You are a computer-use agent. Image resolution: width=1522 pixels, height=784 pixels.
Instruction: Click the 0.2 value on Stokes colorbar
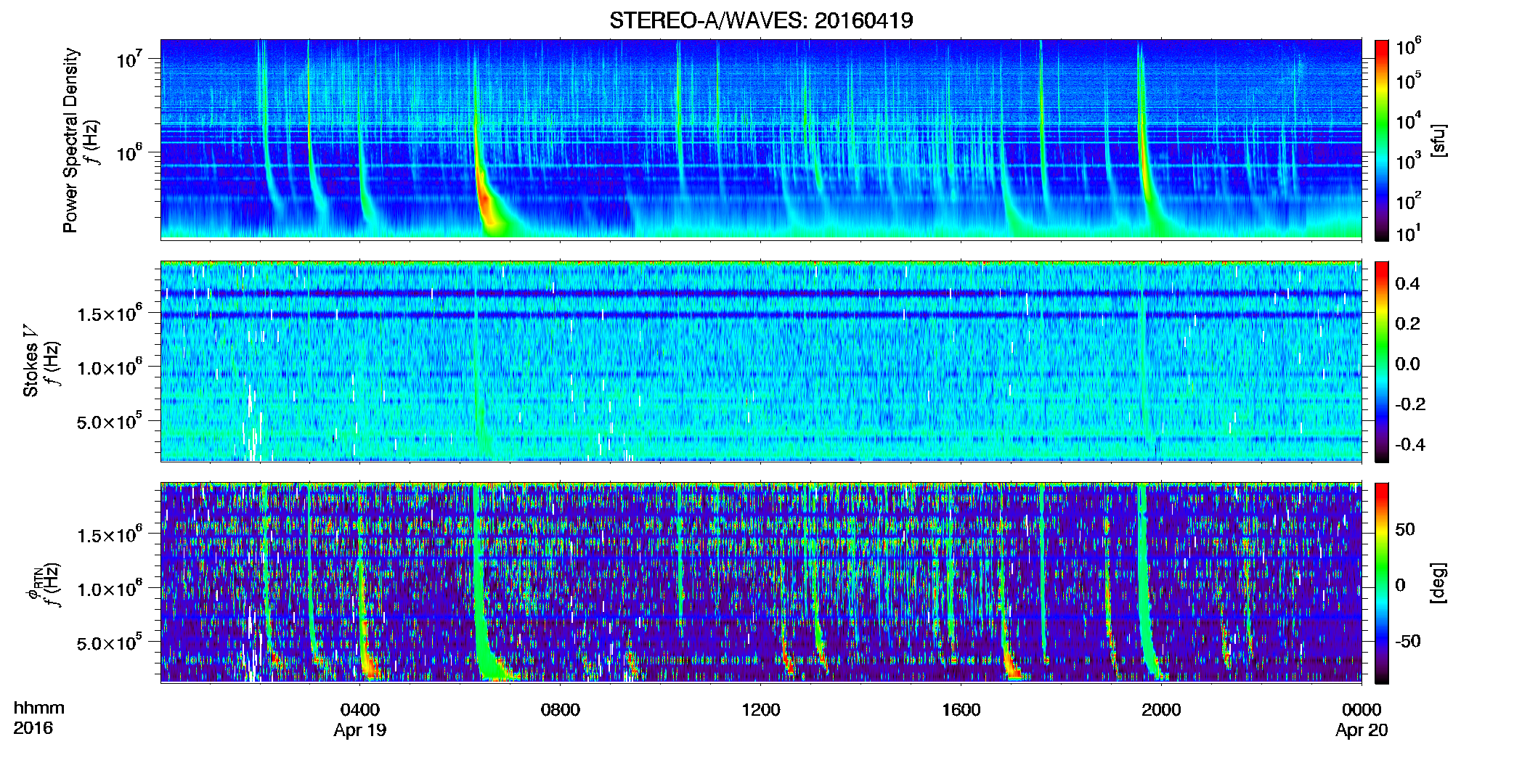[x=1407, y=324]
